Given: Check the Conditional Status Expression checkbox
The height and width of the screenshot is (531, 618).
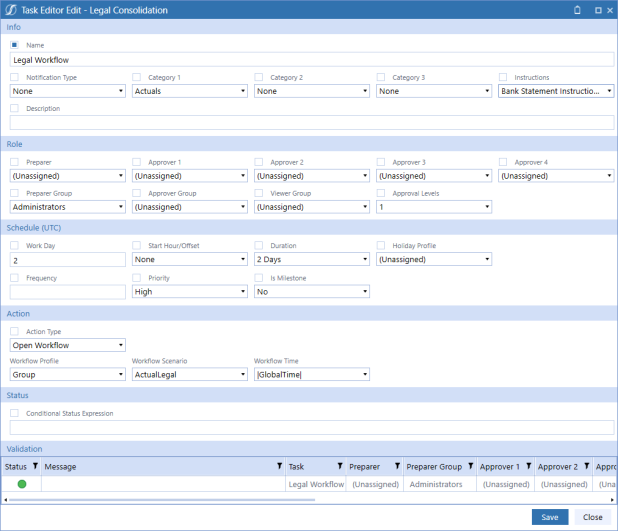Looking at the screenshot, I should coord(14,413).
